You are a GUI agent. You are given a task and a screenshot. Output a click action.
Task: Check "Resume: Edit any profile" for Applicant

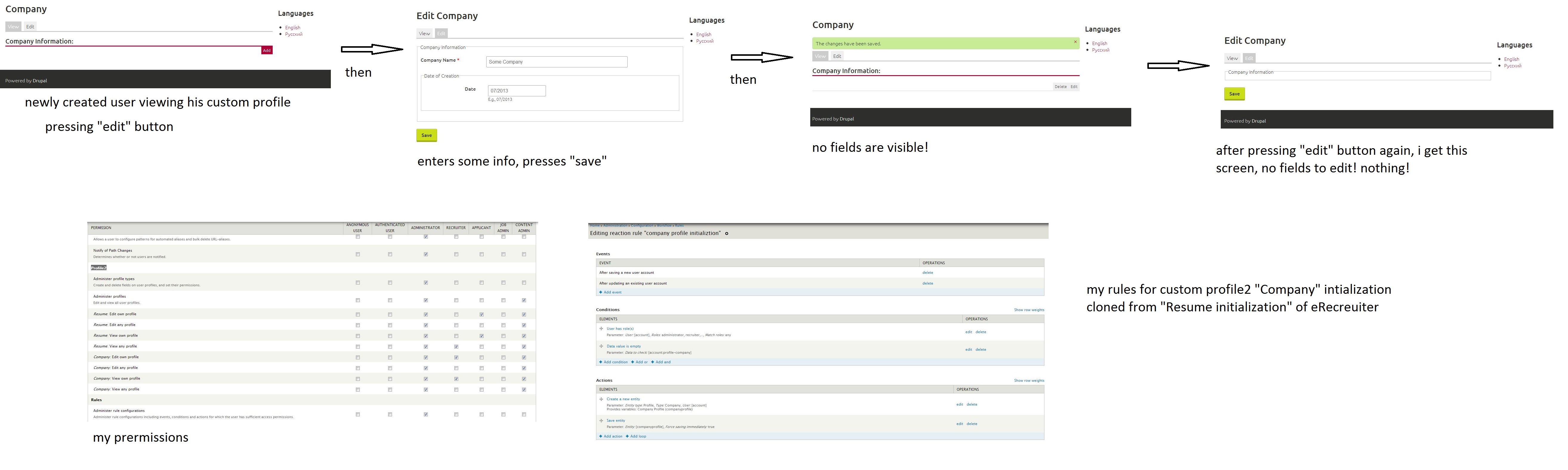pos(481,325)
